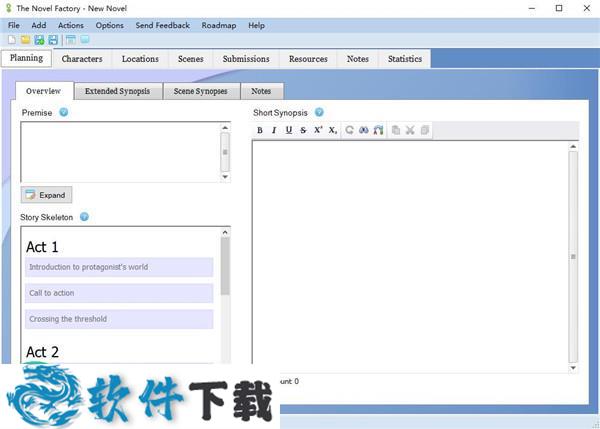Click Short Synopsis scrollbar down arrow
This screenshot has height=429, width=600.
(x=573, y=368)
